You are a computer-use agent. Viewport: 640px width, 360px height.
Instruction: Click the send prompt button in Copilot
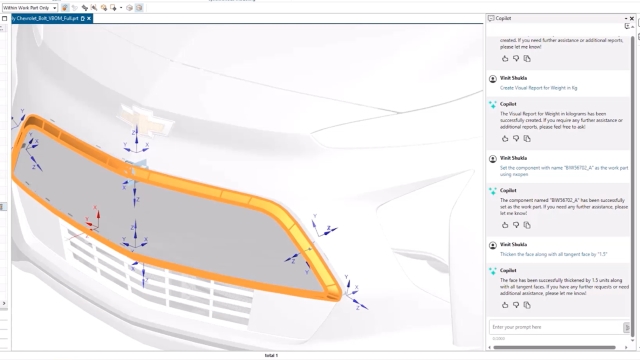[x=627, y=327]
